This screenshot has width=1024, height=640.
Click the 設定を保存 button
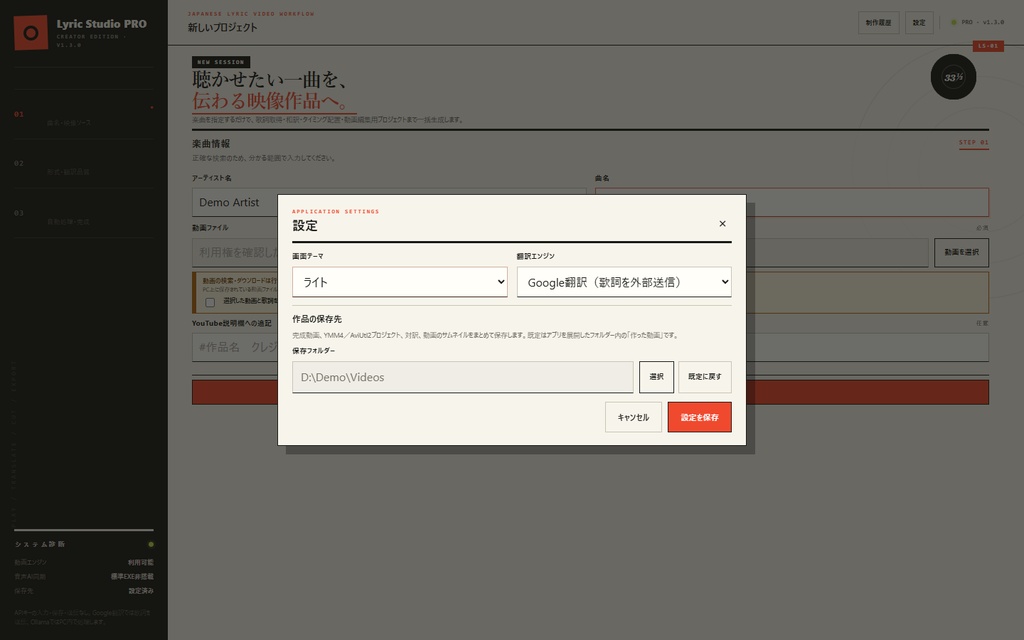699,417
